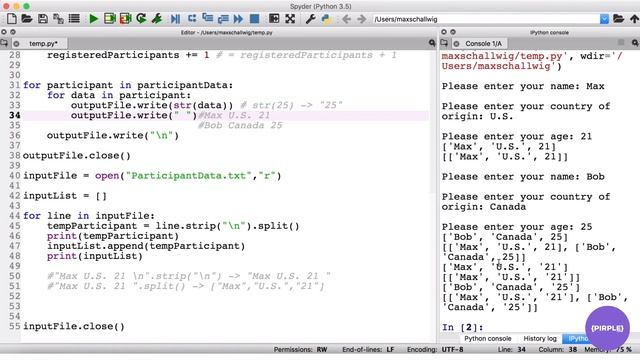640x360 pixels.
Task: Click the working directory path field
Action: pos(486,19)
